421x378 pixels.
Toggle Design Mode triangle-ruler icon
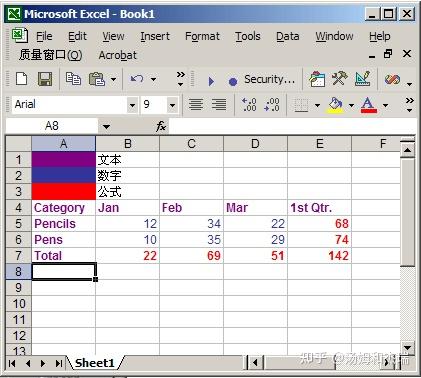(x=363, y=79)
